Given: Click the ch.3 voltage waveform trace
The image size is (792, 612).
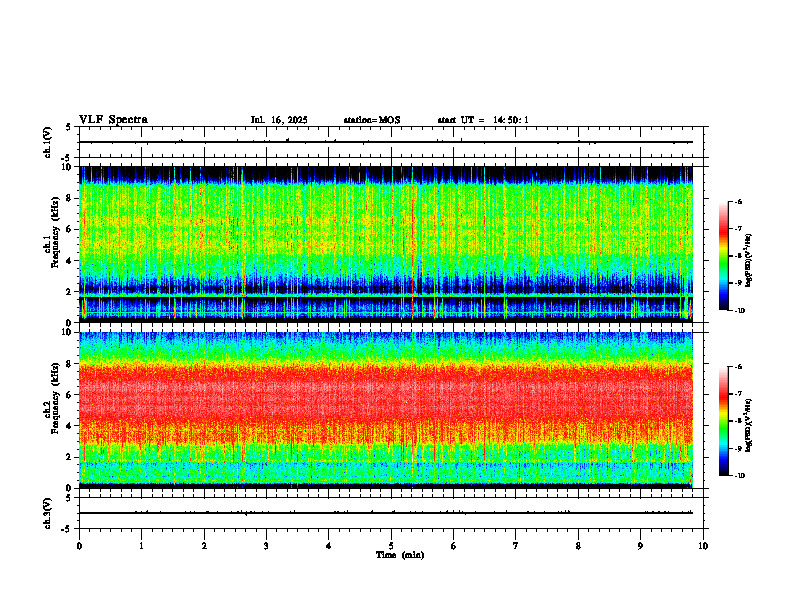Looking at the screenshot, I should (386, 513).
